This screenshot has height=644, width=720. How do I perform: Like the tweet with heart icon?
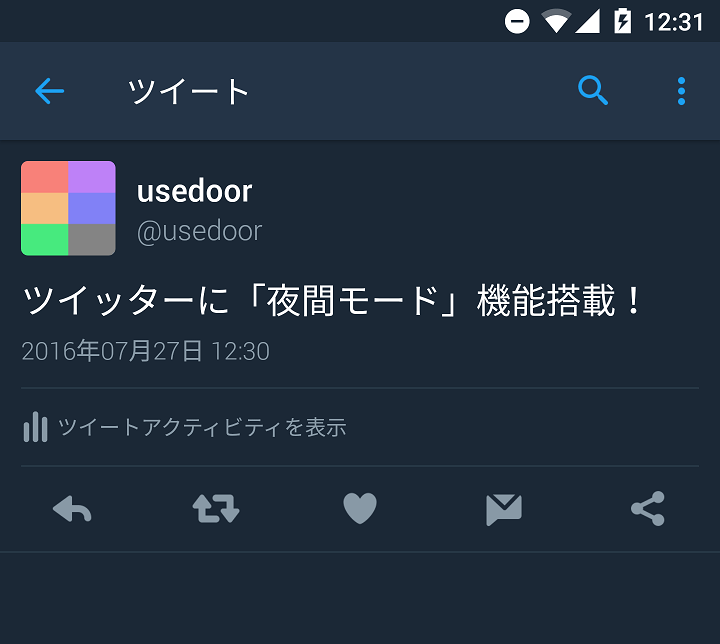click(360, 508)
